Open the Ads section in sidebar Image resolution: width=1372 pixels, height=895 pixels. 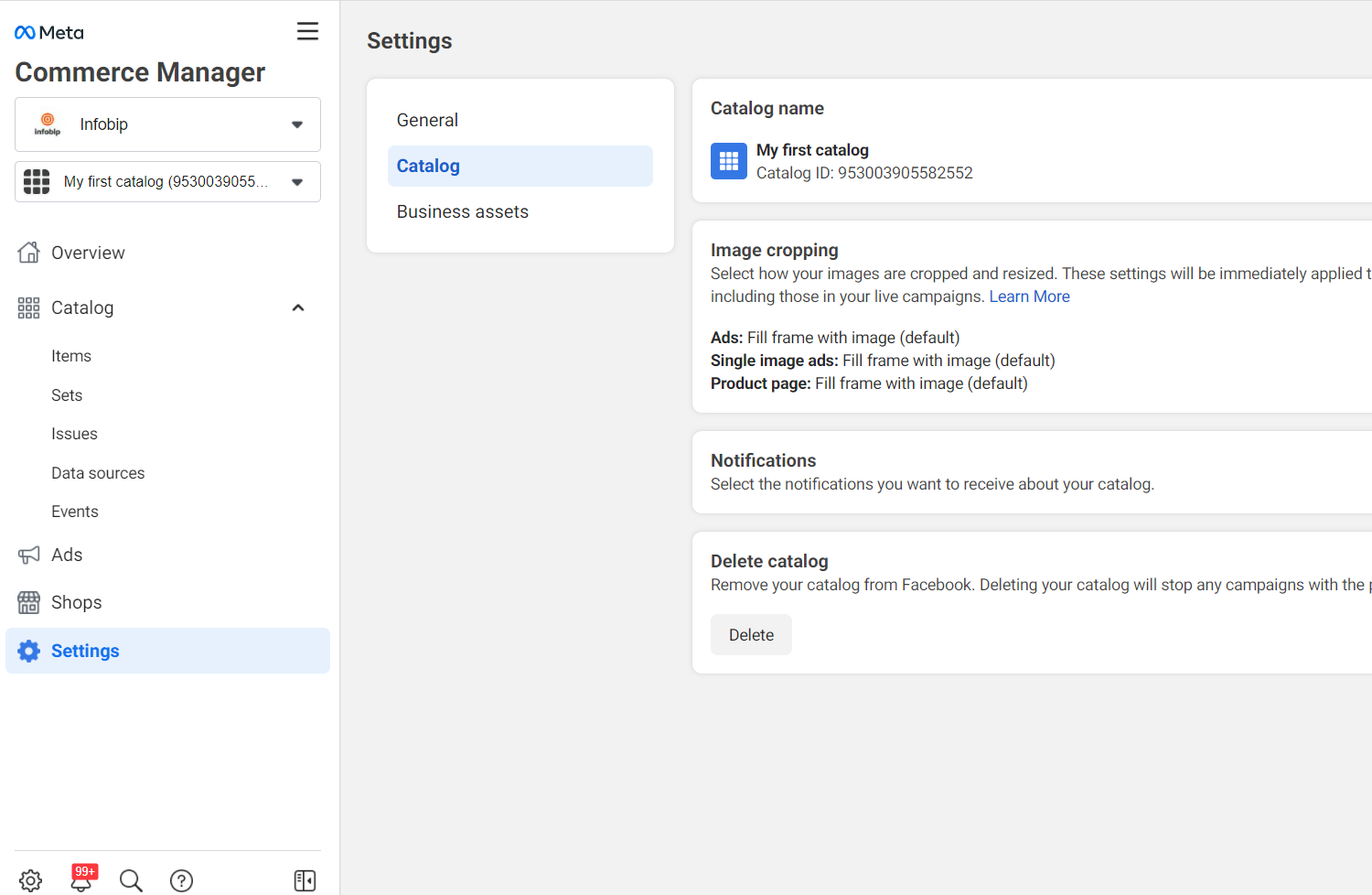67,555
